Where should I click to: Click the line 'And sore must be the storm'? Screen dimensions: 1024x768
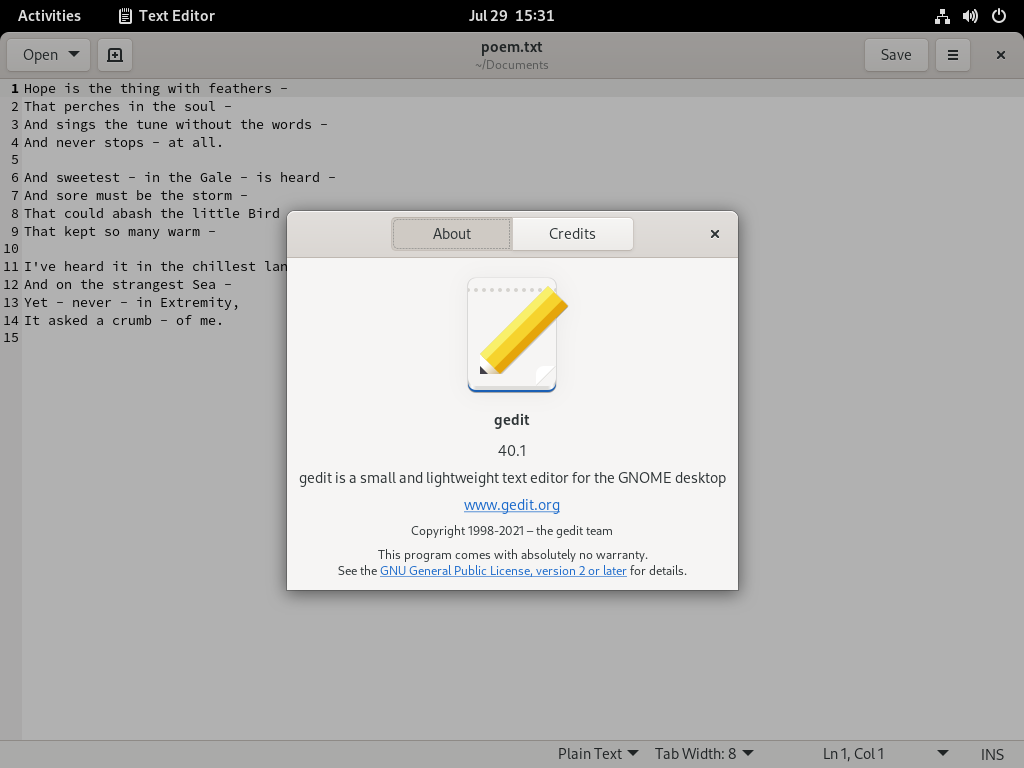(136, 195)
